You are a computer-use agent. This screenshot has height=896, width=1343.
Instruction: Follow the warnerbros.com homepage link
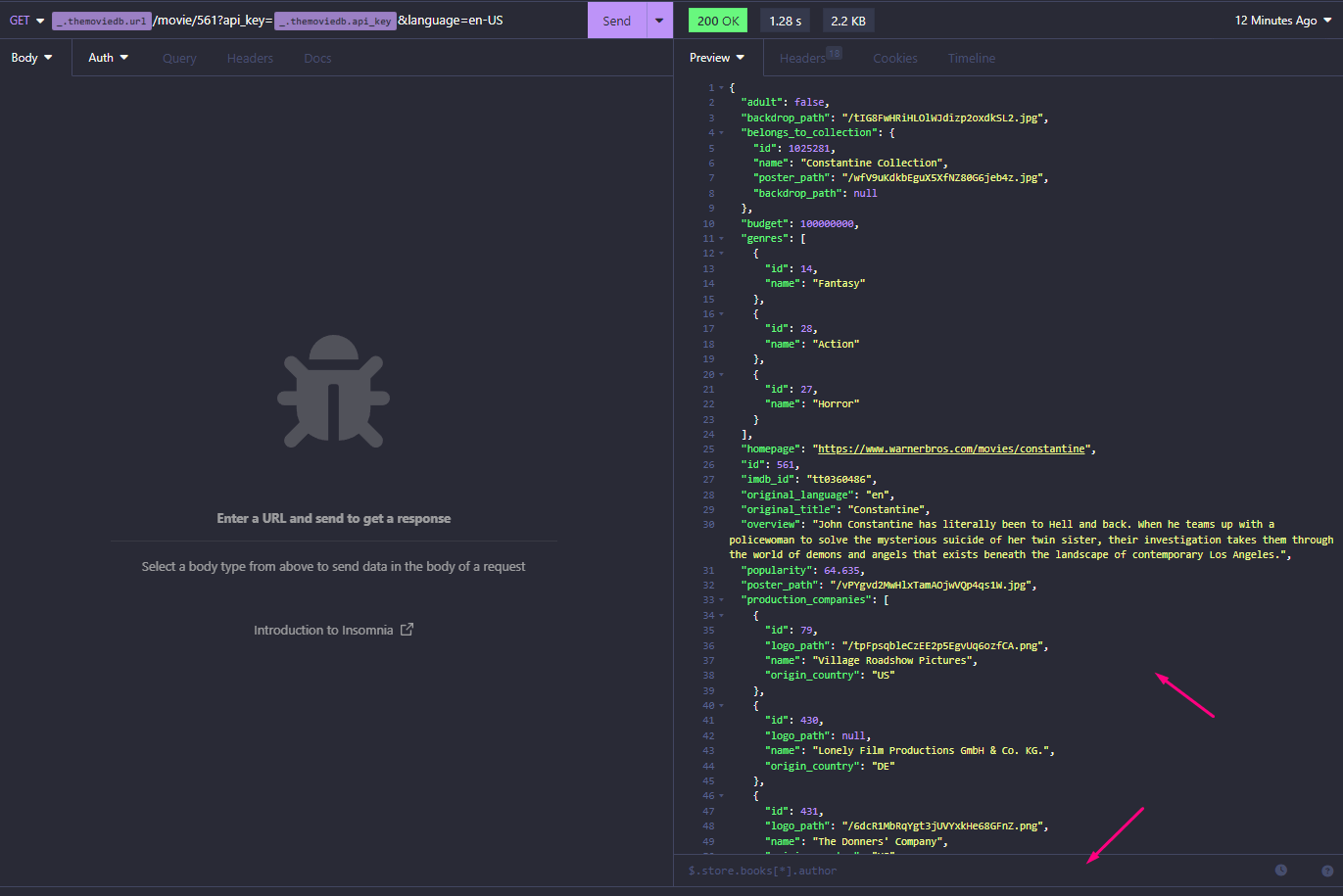tap(951, 448)
